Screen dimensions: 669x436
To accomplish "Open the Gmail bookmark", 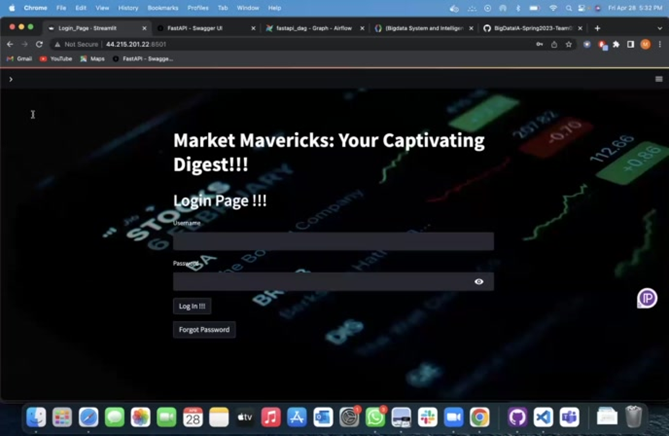I will click(19, 59).
